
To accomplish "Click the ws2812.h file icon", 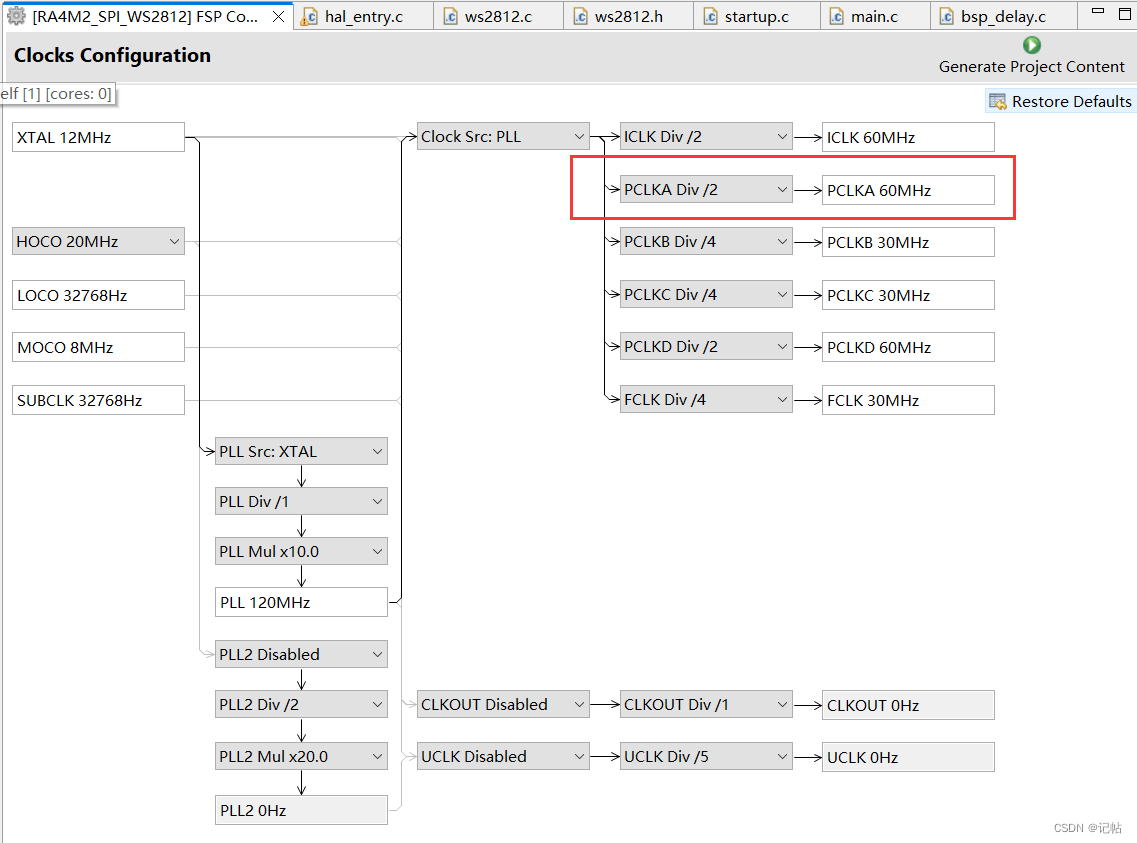I will (x=580, y=17).
